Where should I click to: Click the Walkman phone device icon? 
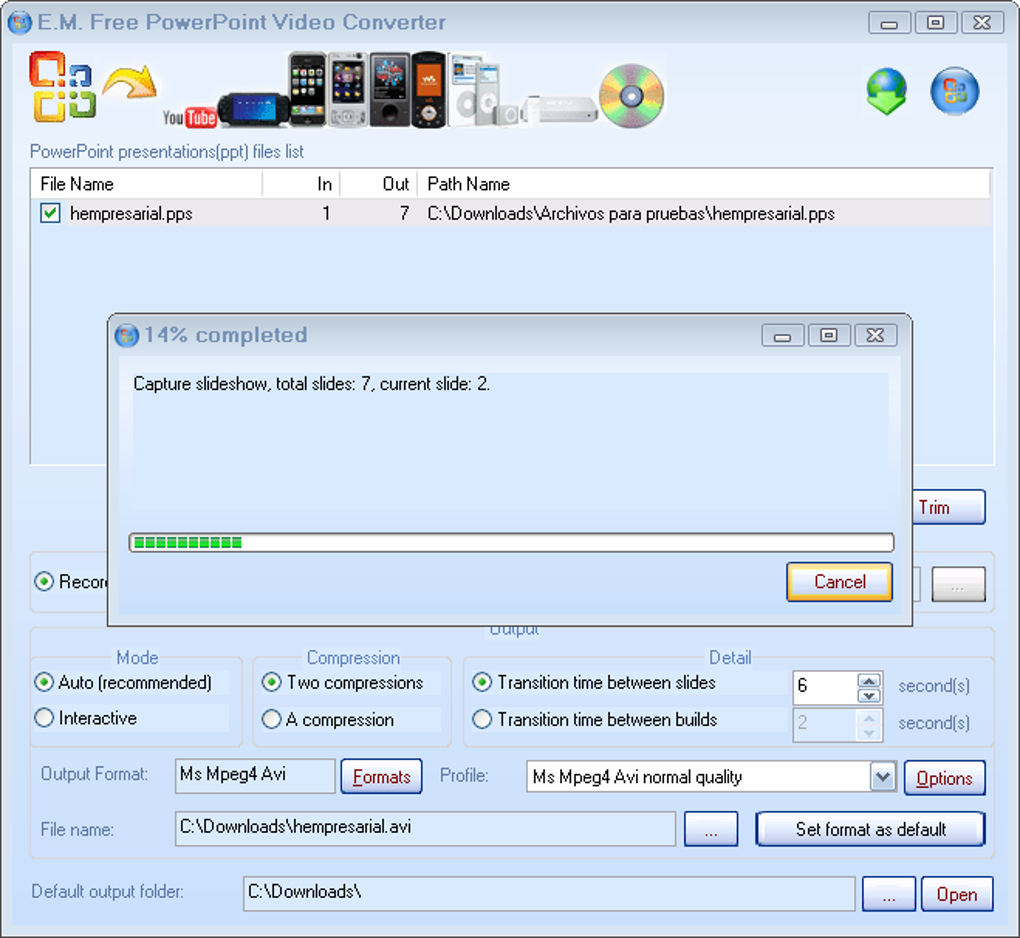pyautogui.click(x=428, y=90)
